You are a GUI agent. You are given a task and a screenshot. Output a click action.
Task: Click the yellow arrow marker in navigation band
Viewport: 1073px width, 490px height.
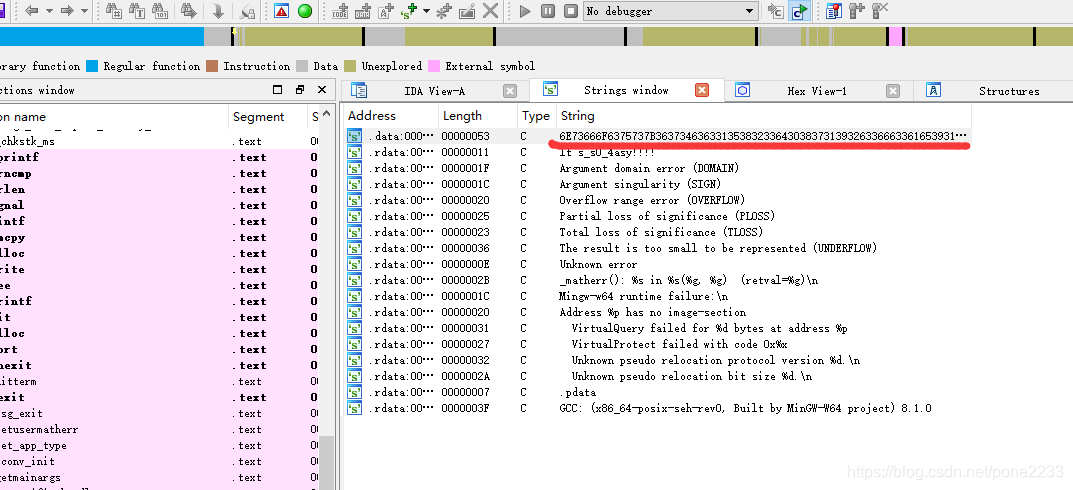235,31
